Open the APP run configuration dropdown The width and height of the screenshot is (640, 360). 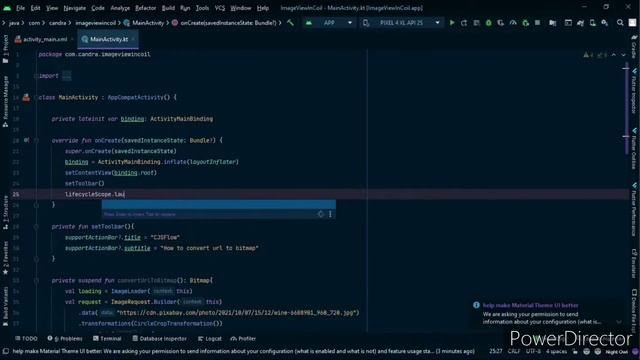click(x=329, y=23)
